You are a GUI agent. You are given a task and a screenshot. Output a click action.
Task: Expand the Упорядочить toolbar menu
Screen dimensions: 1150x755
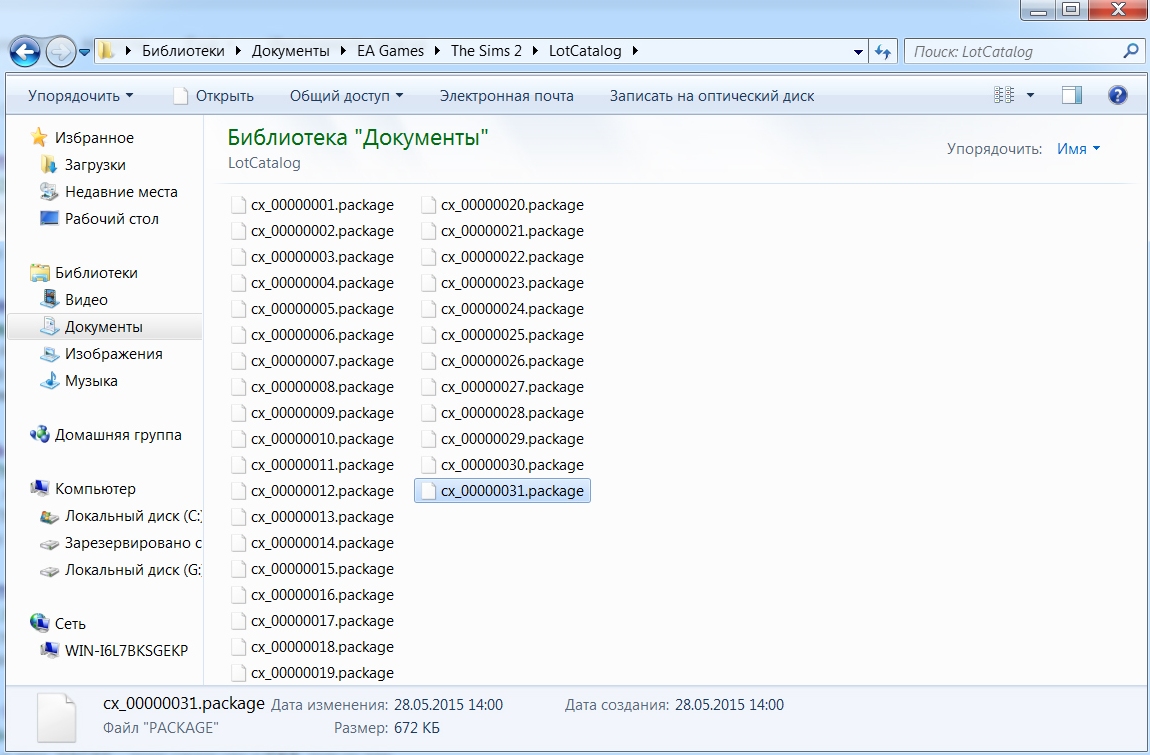pos(80,96)
